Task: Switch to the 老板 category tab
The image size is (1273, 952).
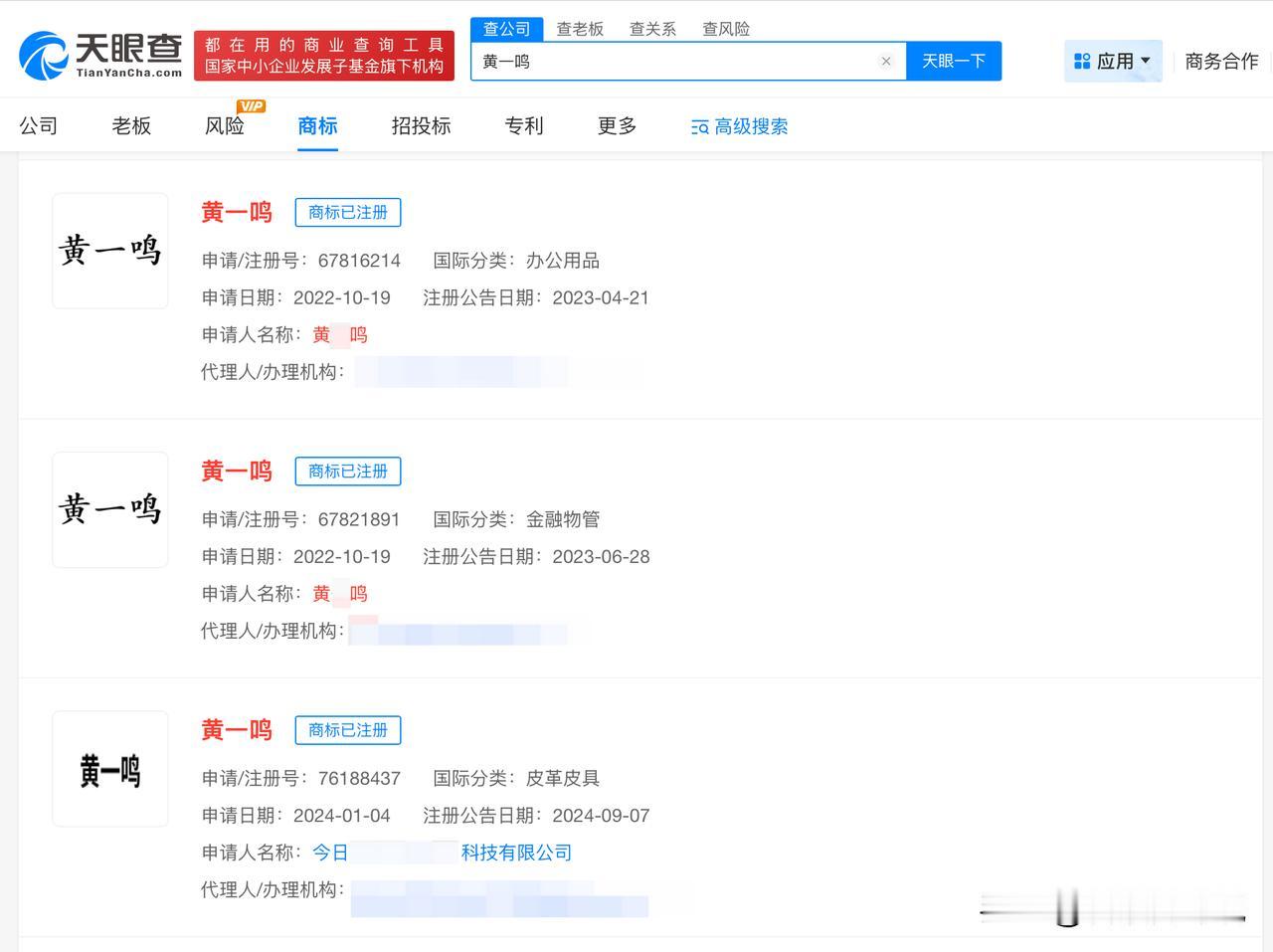Action: [131, 125]
